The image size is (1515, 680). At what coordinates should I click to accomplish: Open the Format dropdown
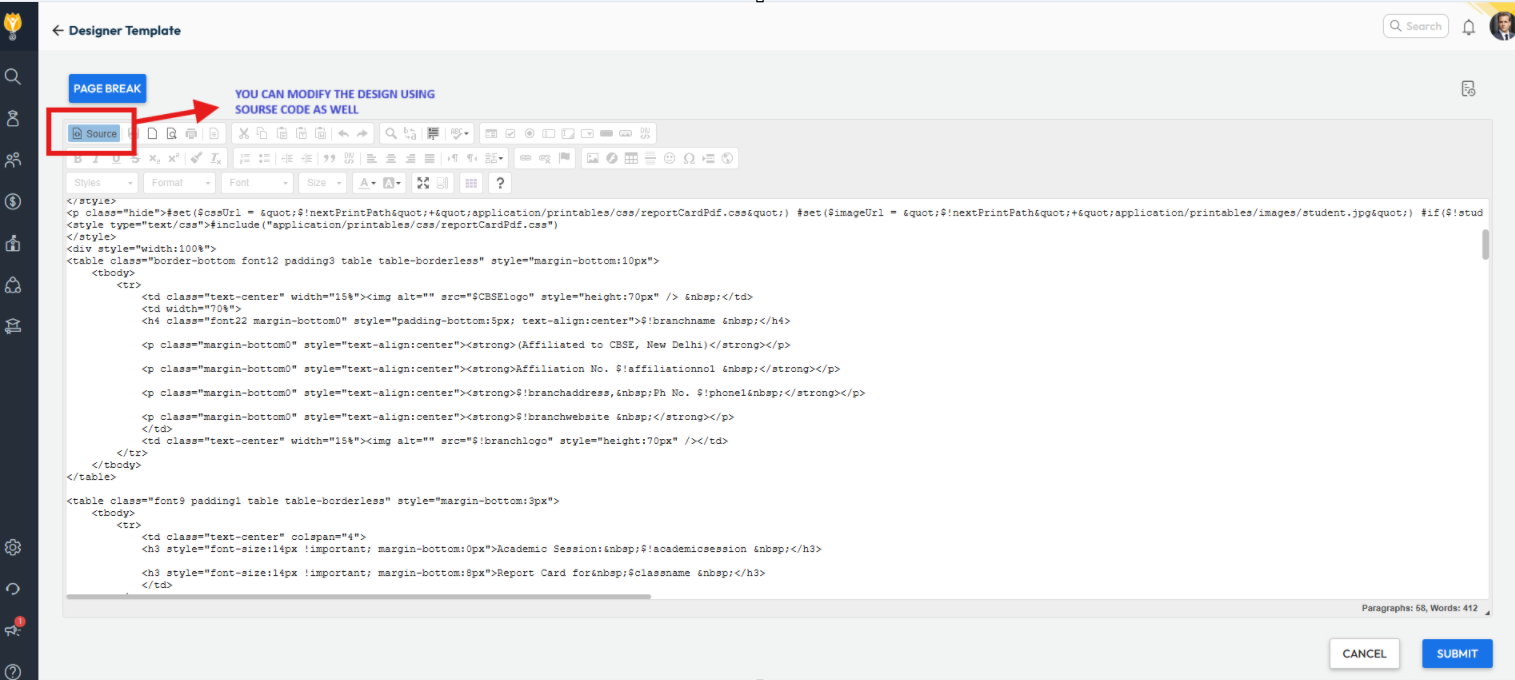click(x=179, y=183)
